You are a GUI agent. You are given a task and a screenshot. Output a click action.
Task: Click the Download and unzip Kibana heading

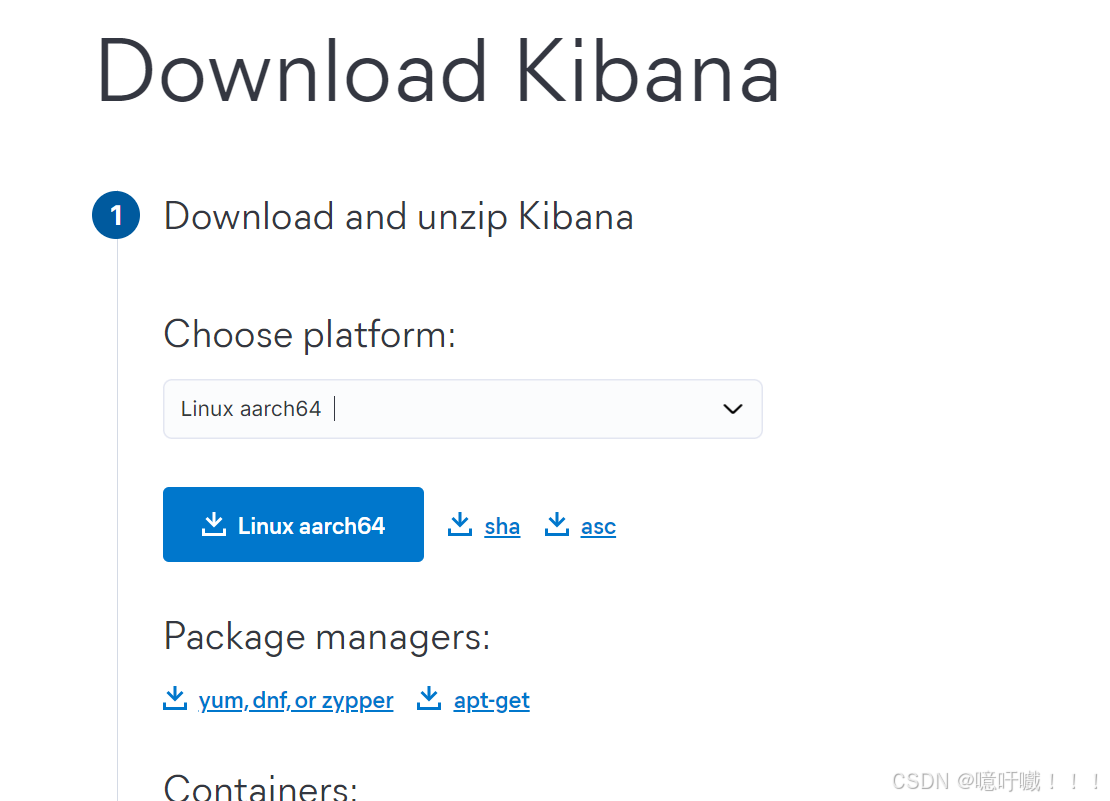399,217
